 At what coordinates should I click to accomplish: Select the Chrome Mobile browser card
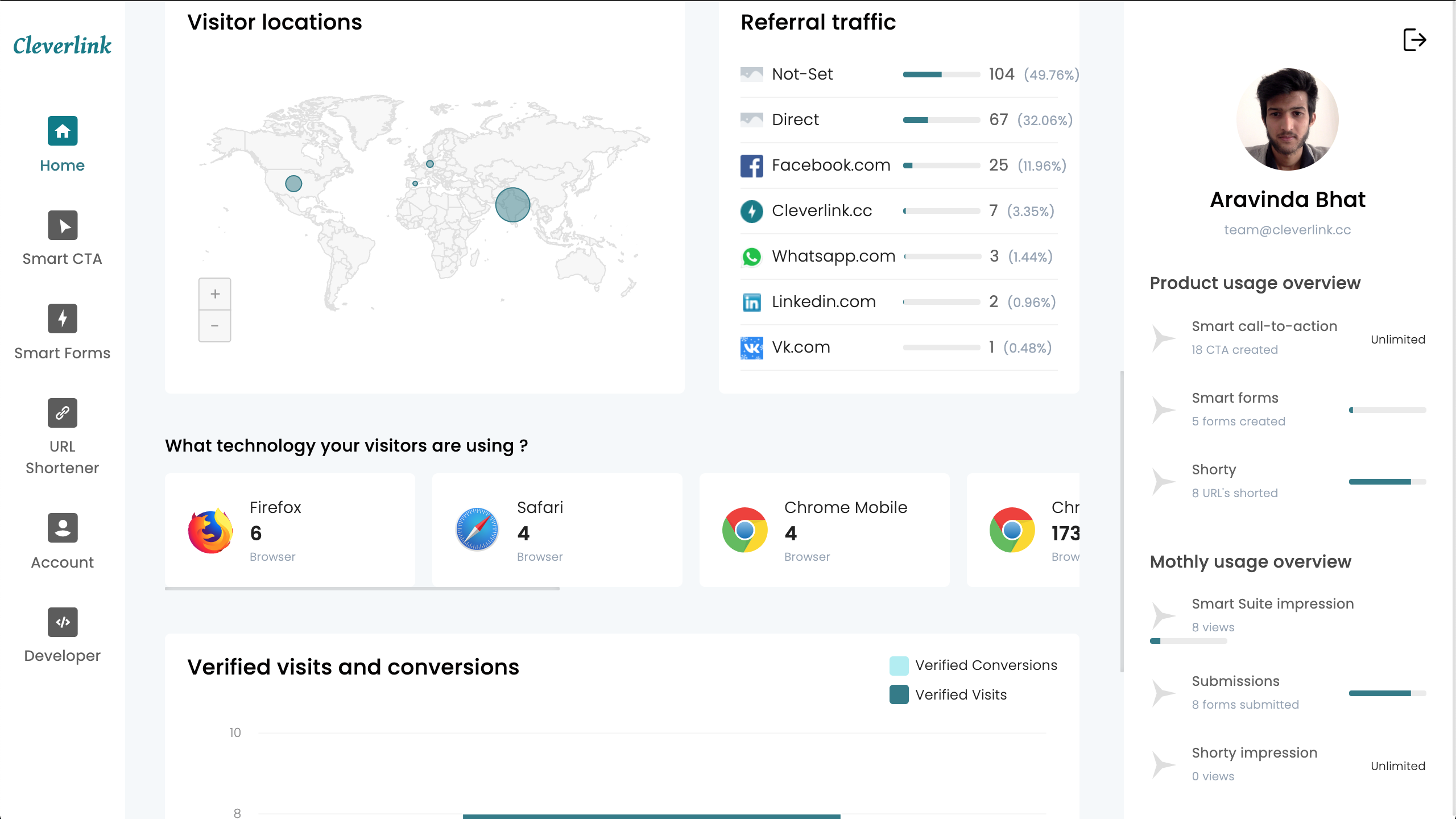[x=824, y=530]
